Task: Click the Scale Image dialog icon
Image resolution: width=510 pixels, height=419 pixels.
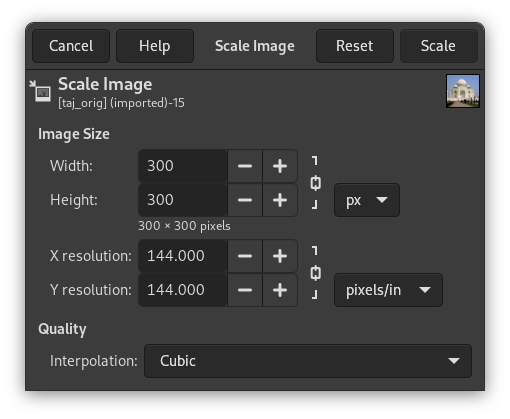Action: point(40,91)
